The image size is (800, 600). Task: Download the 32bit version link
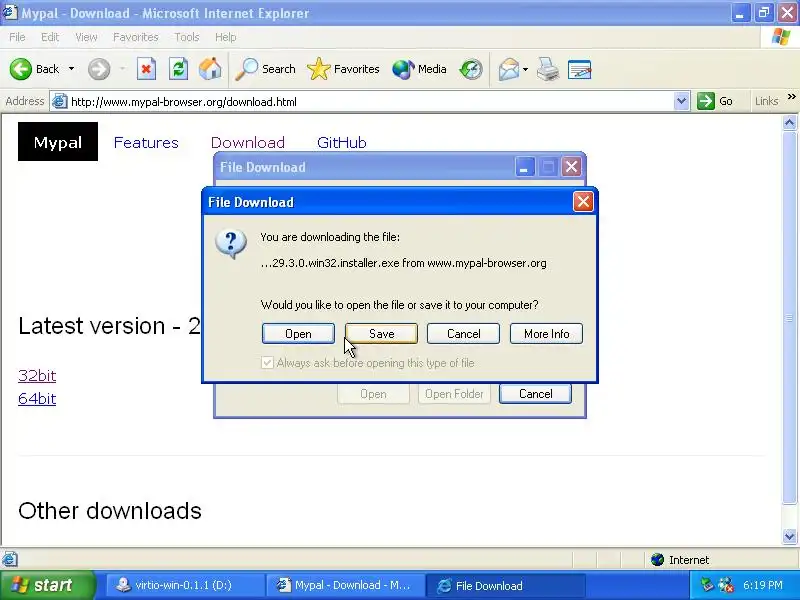pyautogui.click(x=37, y=376)
